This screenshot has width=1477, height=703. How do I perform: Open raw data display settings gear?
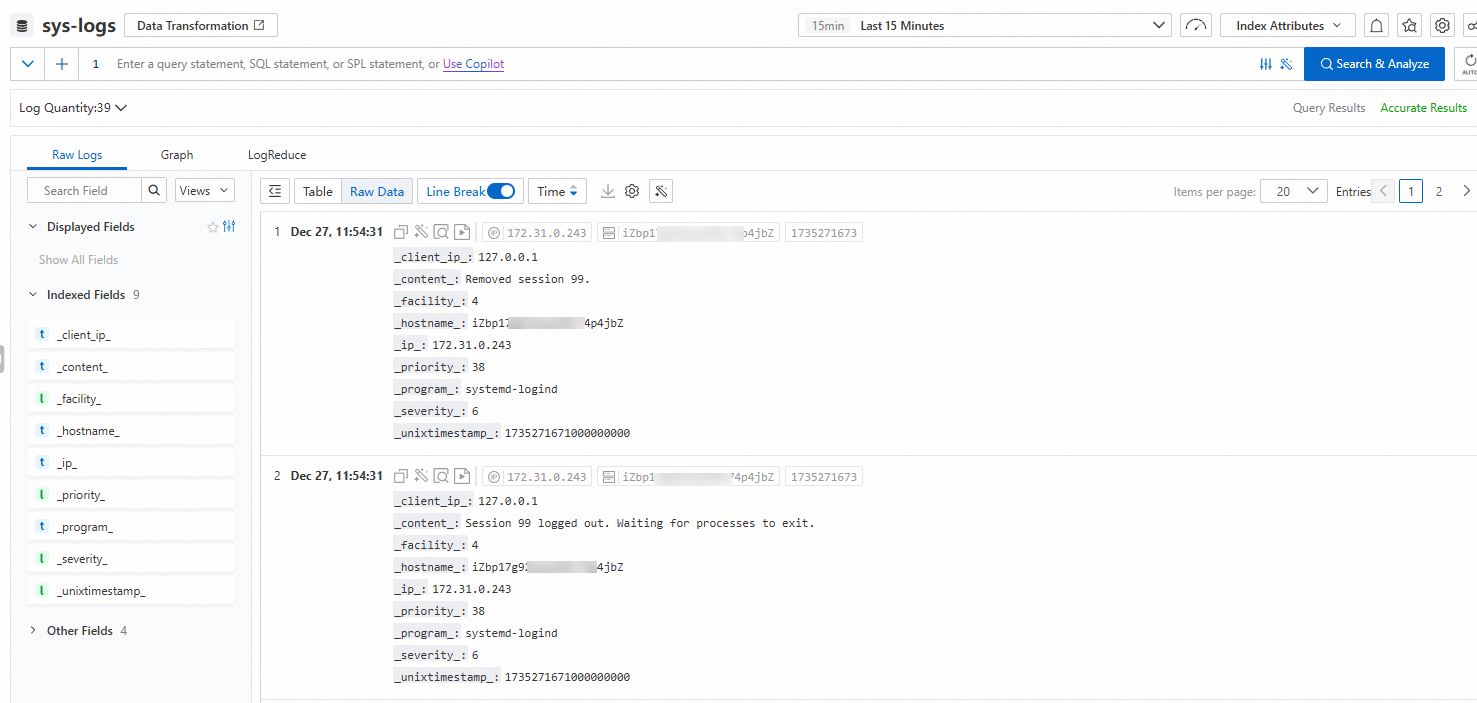click(632, 191)
